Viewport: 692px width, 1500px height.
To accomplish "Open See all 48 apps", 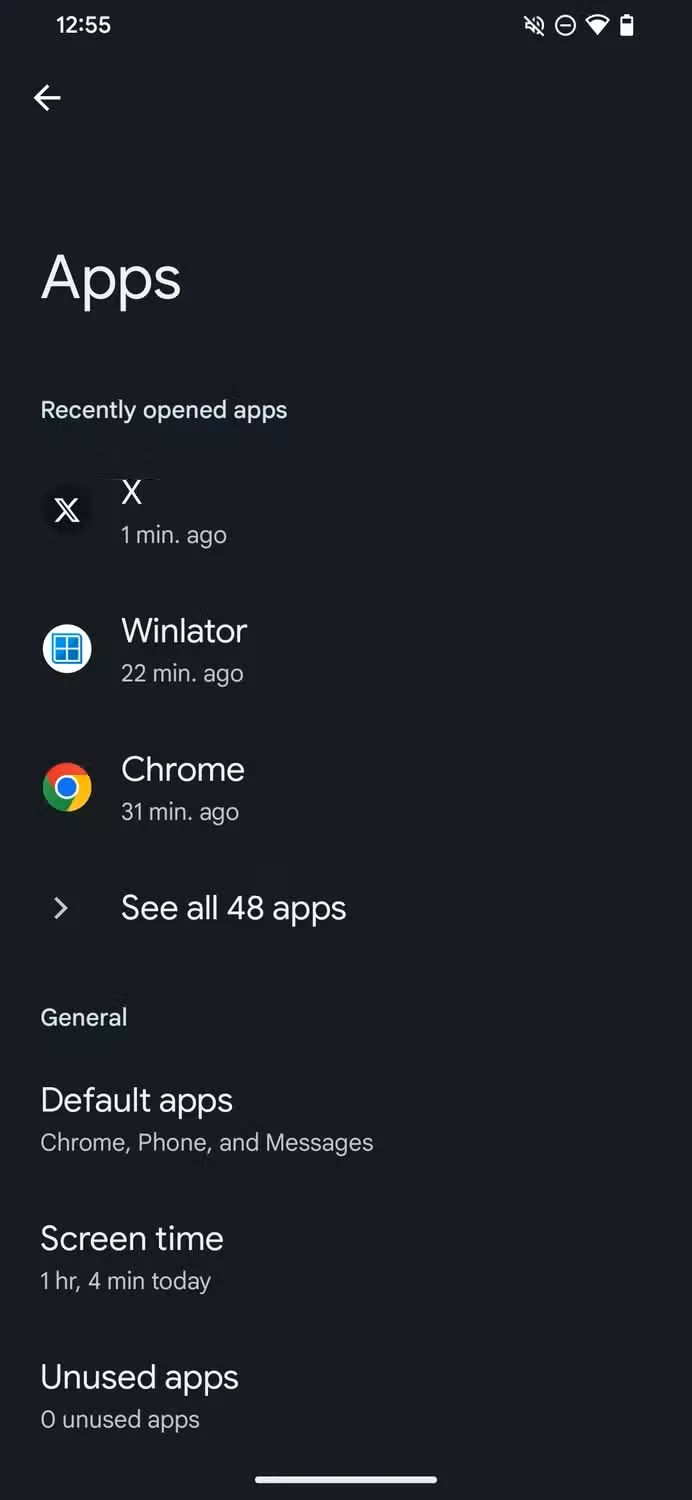I will 233,908.
